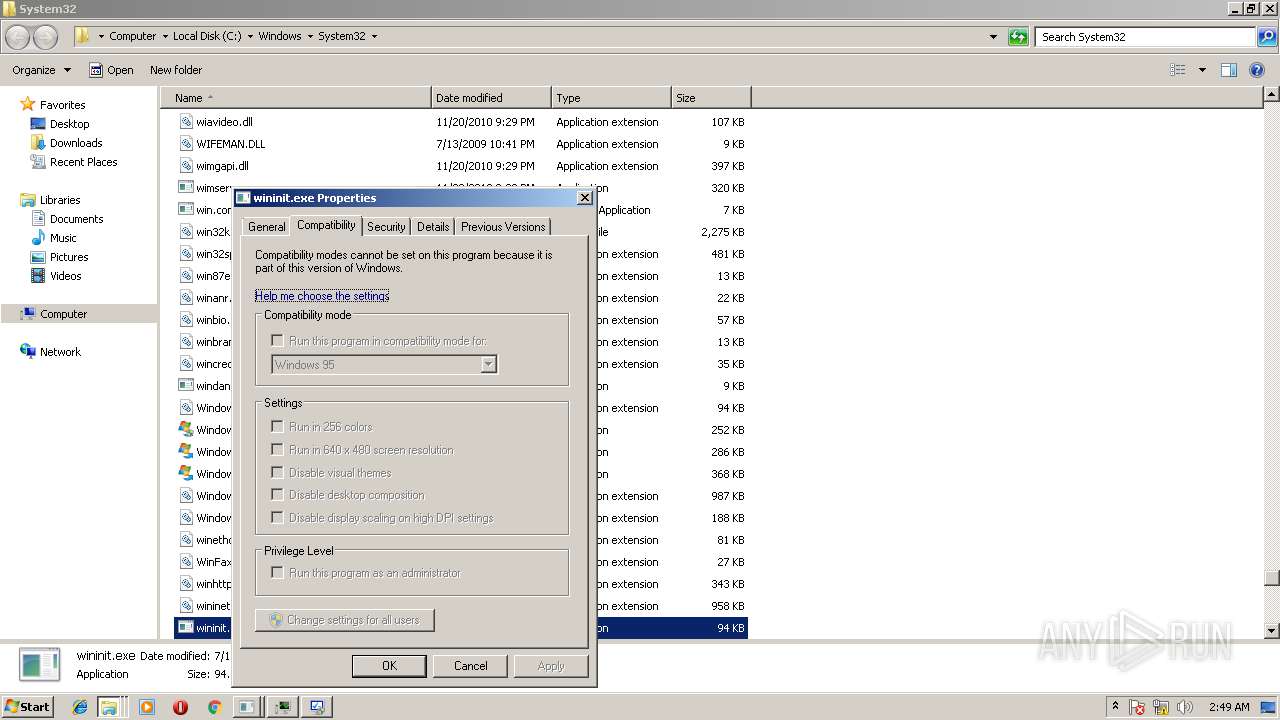Screen dimensions: 1280x720
Task: Click Cancel in wininit.exe Properties
Action: [470, 666]
